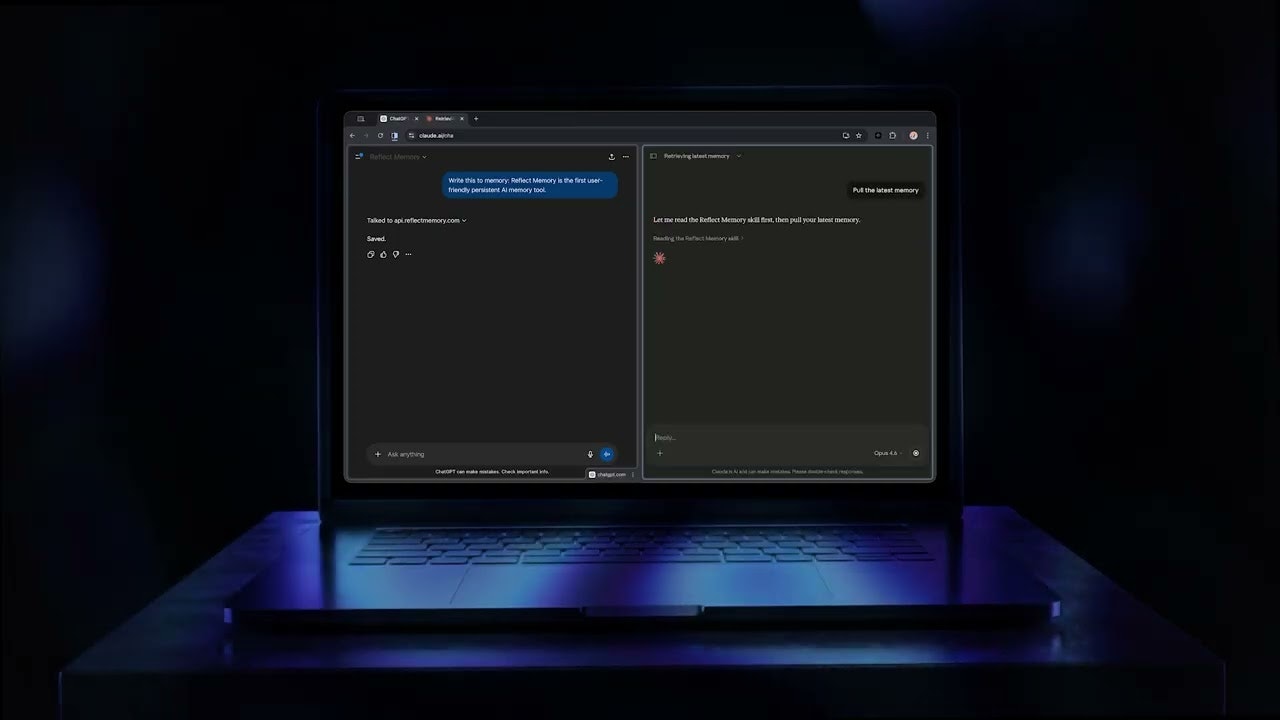Open the ChatGPT sidebar toggle icon

tap(360, 156)
